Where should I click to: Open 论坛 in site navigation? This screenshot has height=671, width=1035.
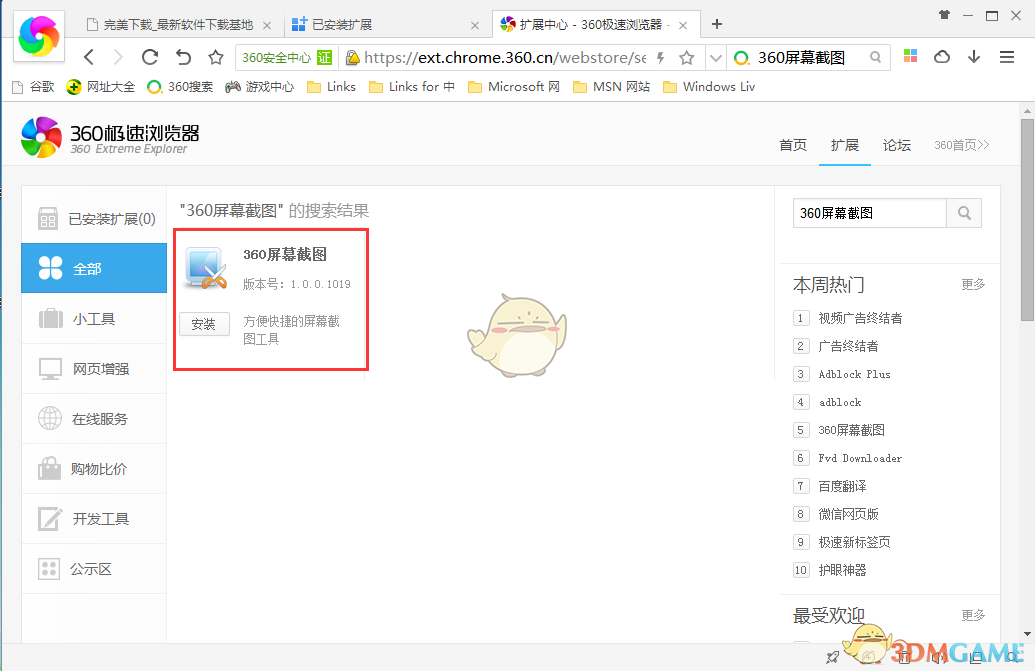pyautogui.click(x=897, y=145)
